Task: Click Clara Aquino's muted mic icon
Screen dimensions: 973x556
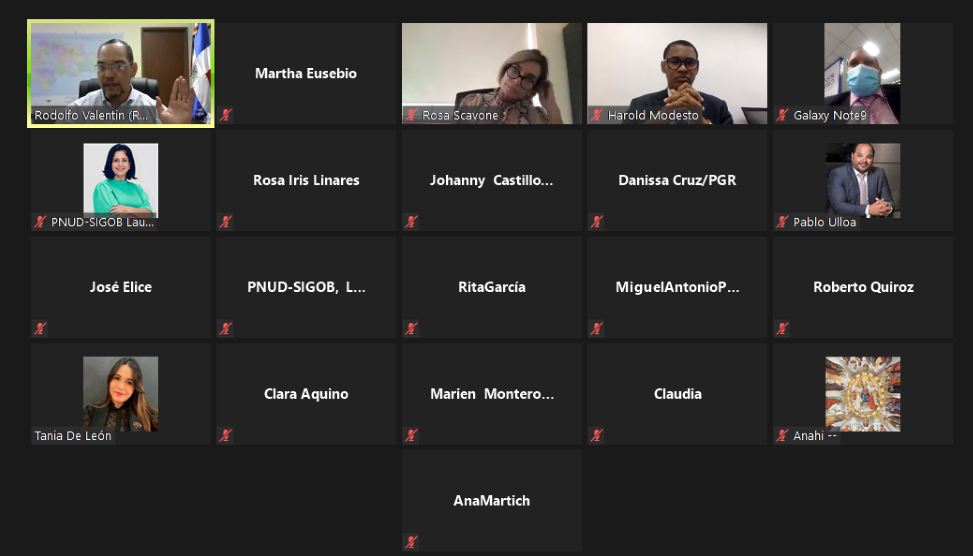Action: pos(226,435)
